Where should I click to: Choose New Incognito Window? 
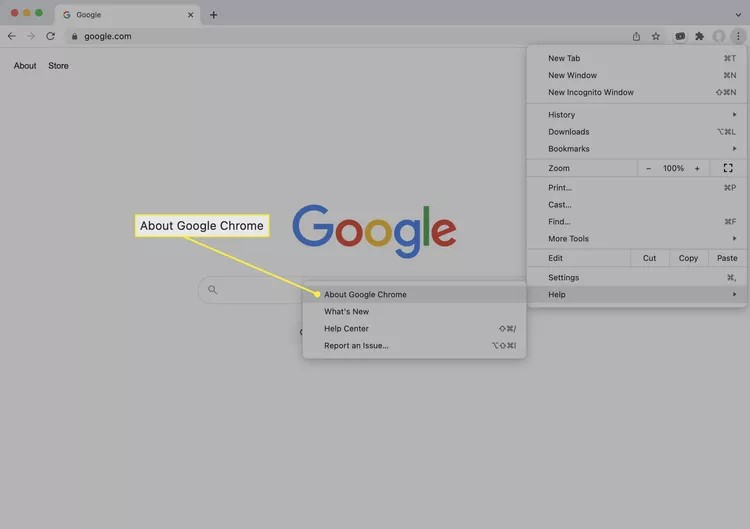636,92
